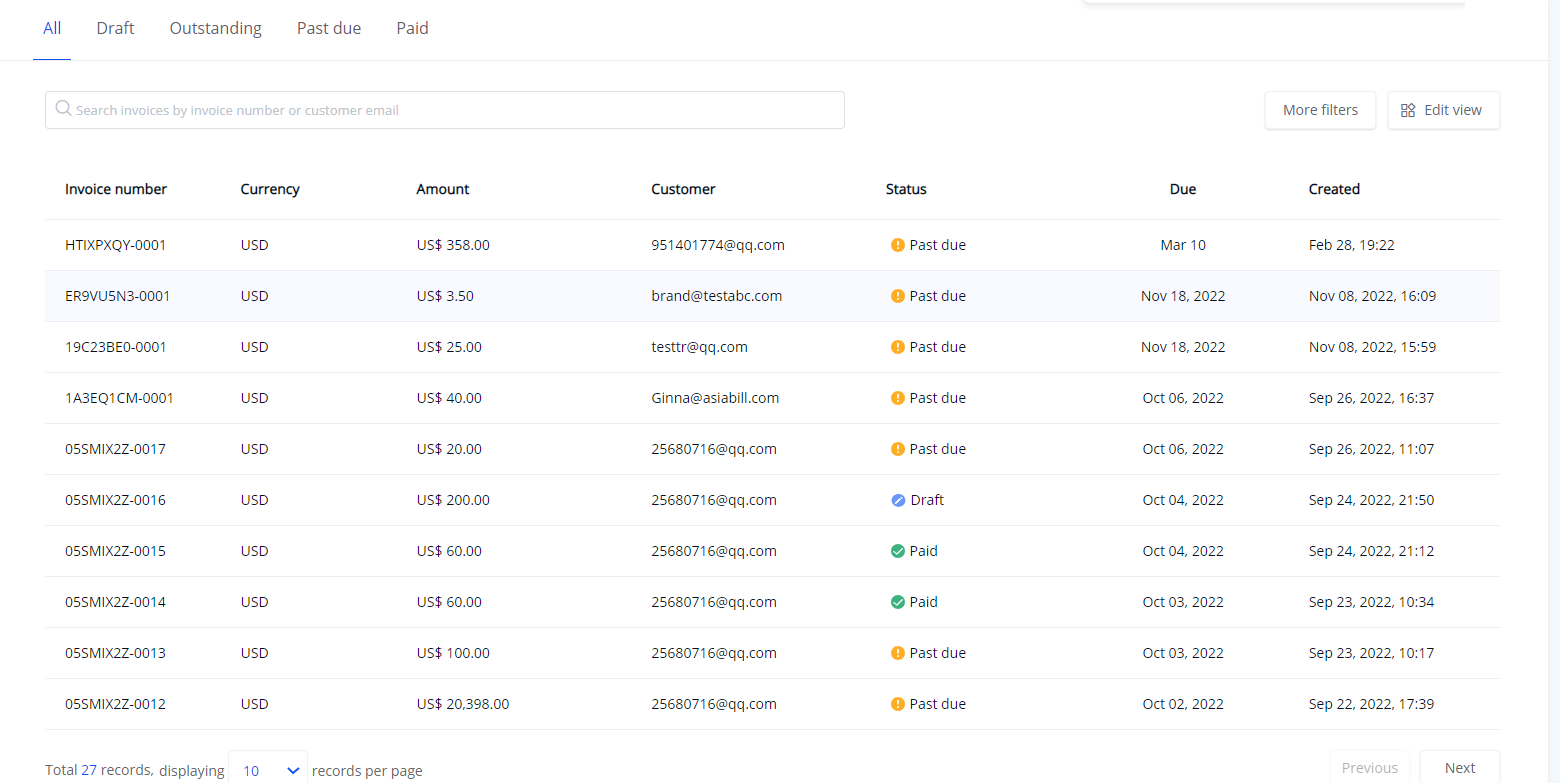Click the Draft status icon for 05SMIX2Z-0016

897,500
